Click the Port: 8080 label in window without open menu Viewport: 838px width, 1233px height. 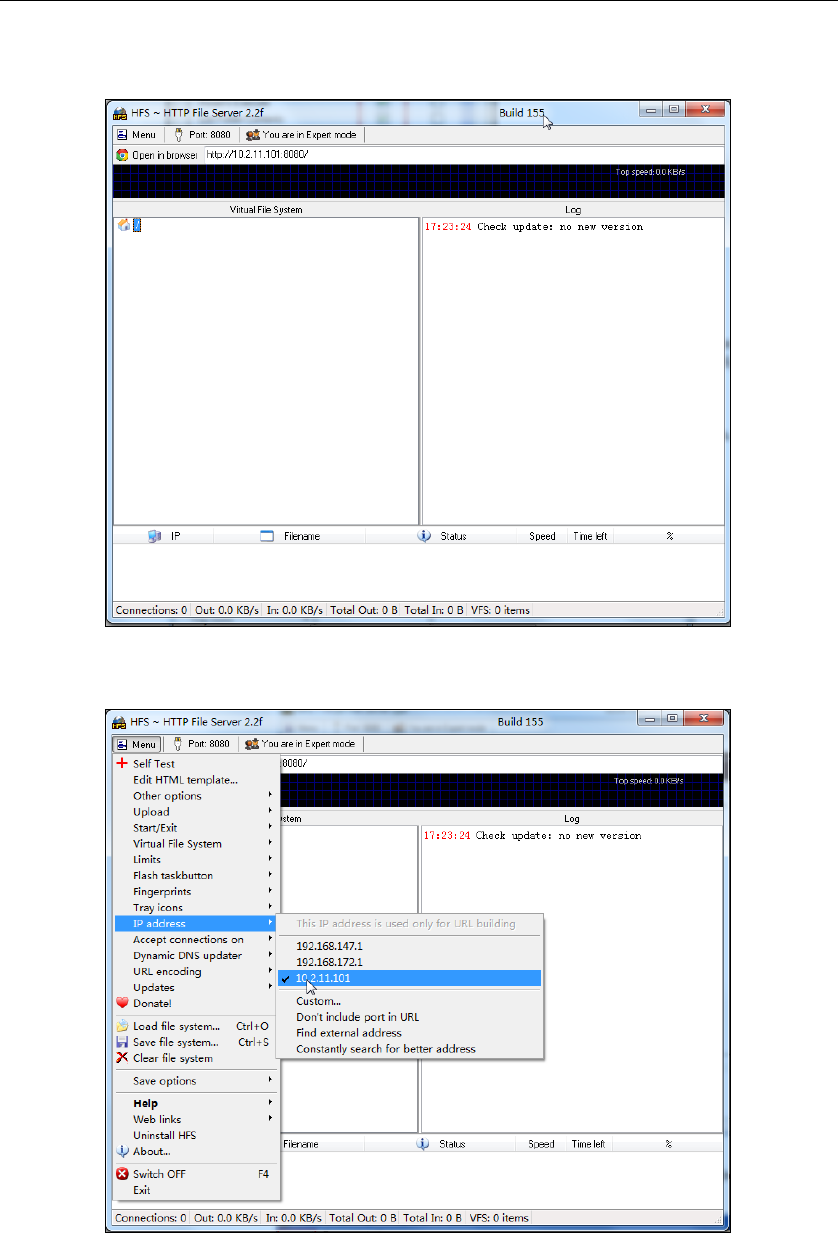pos(209,134)
